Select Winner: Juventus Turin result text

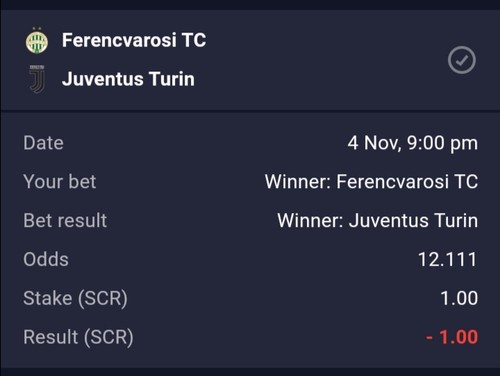tap(378, 221)
